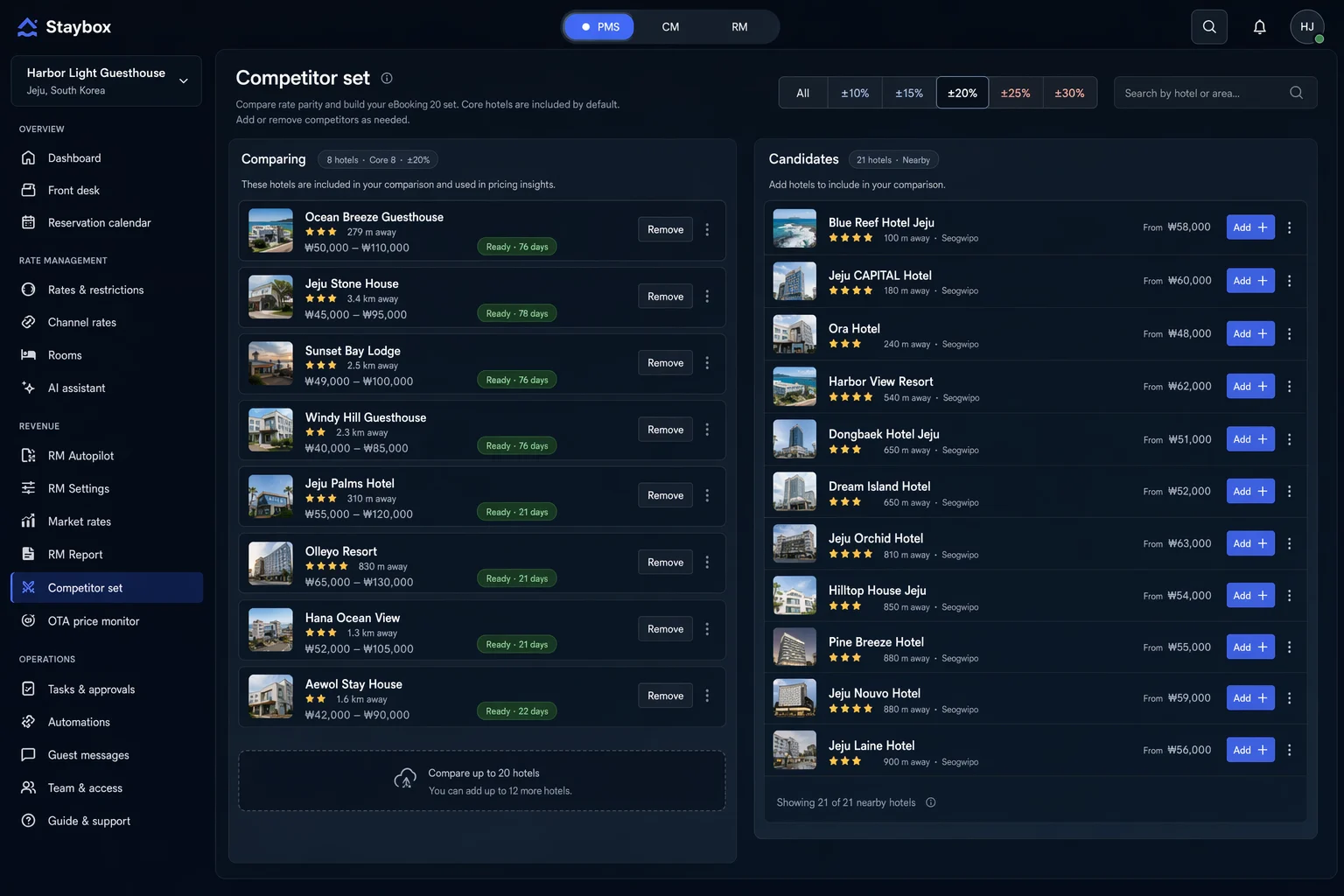Open Hana Ocean View thumbnail
This screenshot has height=896, width=1344.
(270, 630)
